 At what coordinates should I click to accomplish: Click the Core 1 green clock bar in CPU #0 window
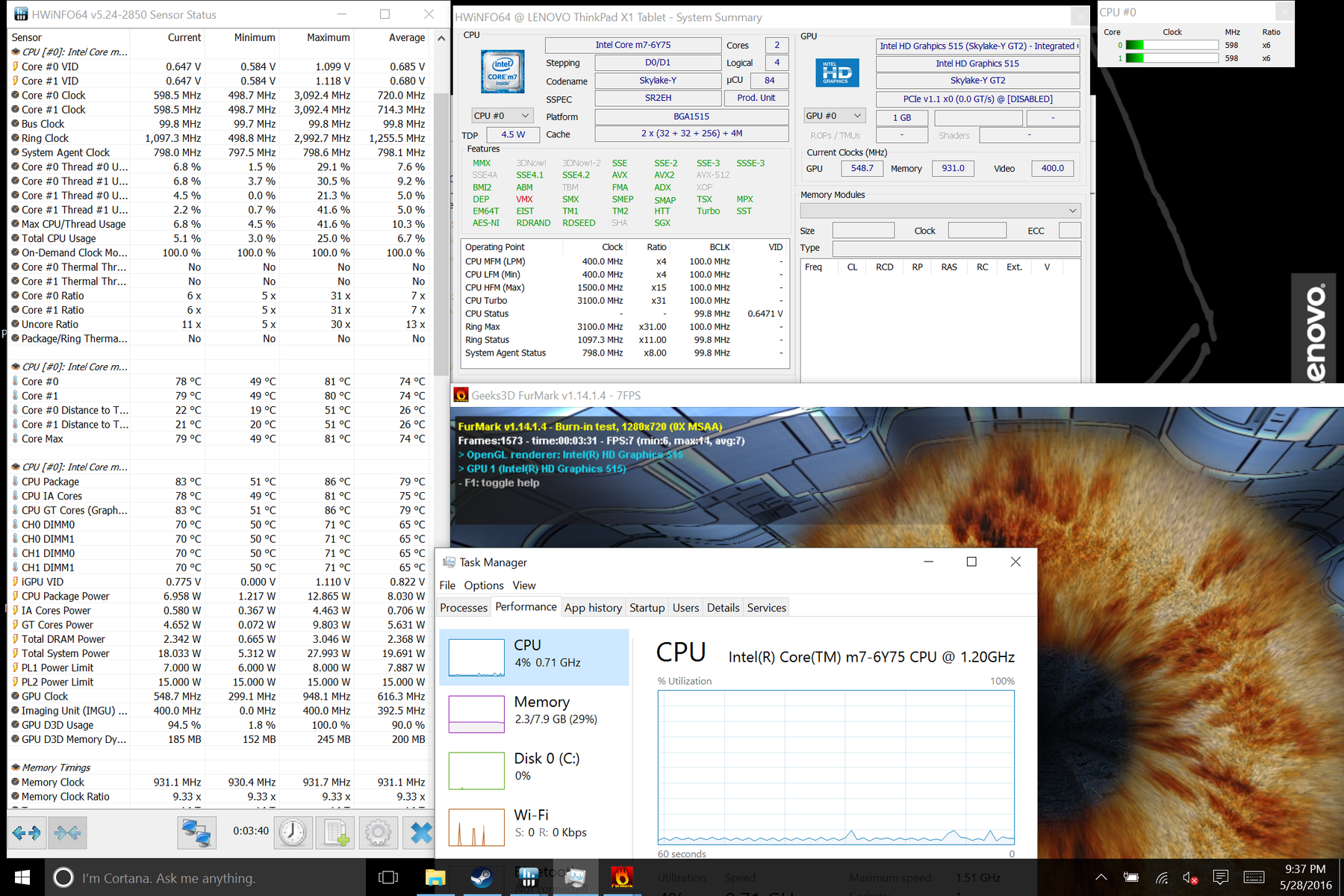[1172, 58]
